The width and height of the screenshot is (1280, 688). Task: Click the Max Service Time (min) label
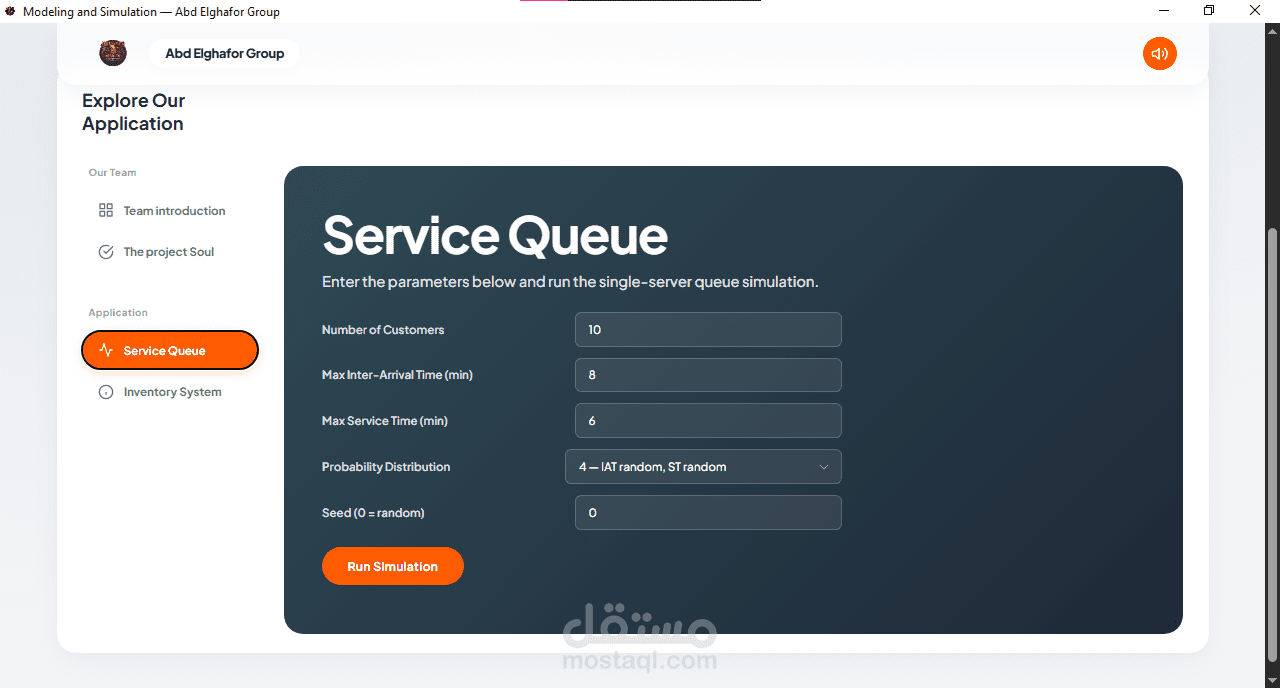coord(385,421)
